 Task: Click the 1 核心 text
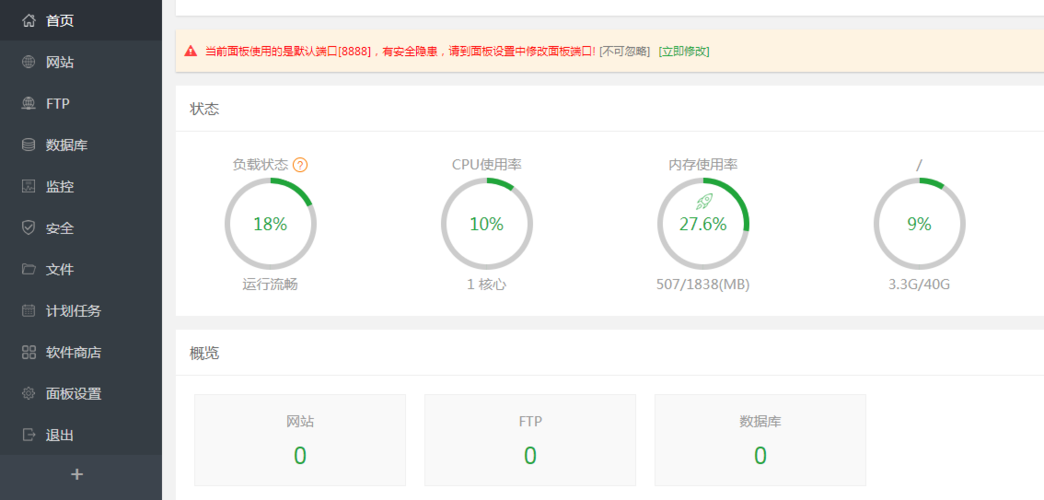(487, 284)
